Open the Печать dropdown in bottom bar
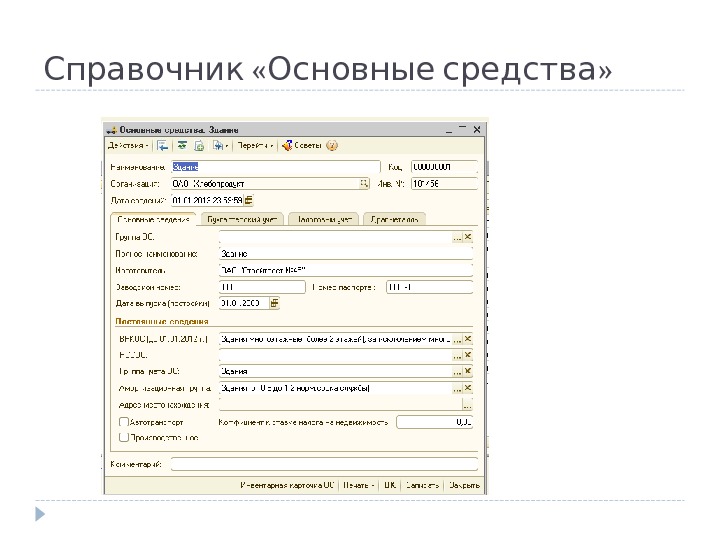720x540 pixels. tap(359, 485)
